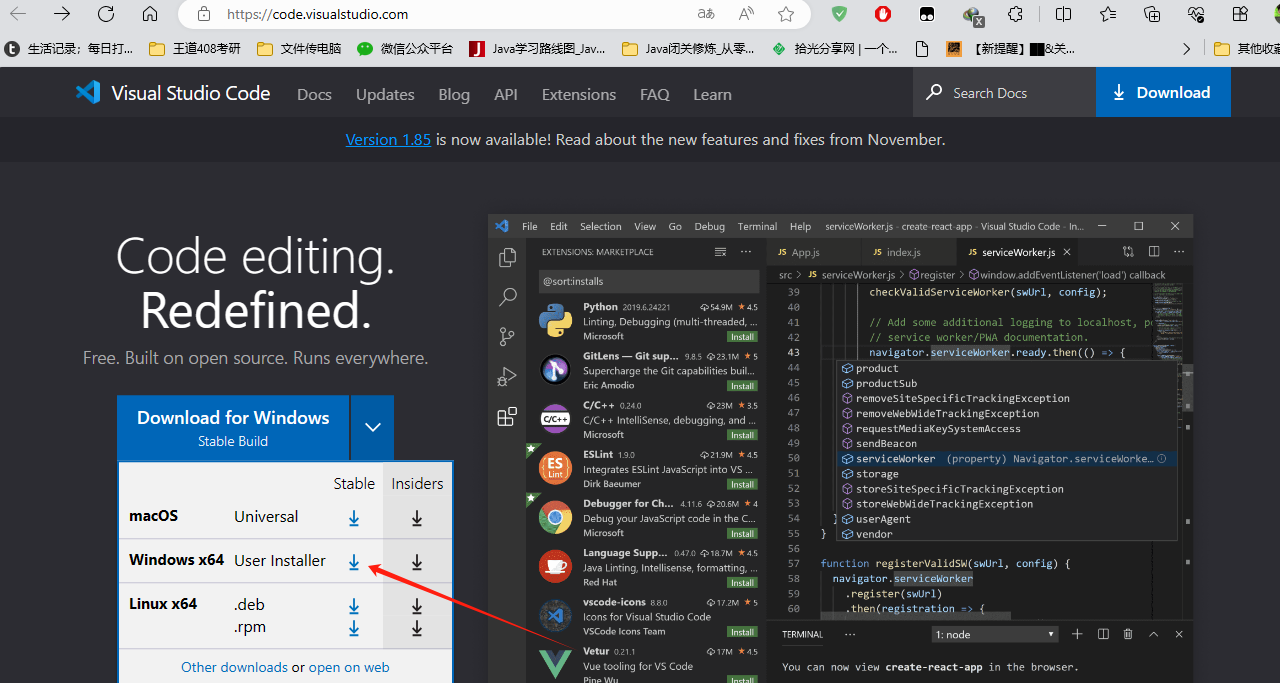Screen dimensions: 1280x683
Task: Collapse the download options dropdown chevron
Action: pos(373,427)
